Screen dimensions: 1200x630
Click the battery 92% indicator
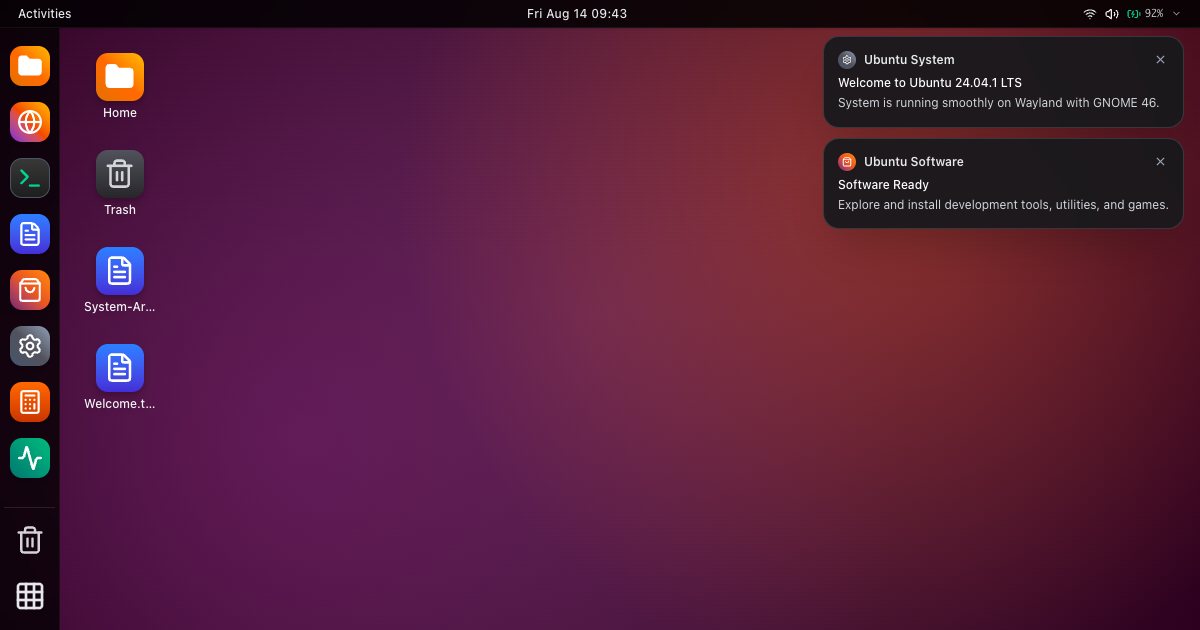tap(1145, 14)
